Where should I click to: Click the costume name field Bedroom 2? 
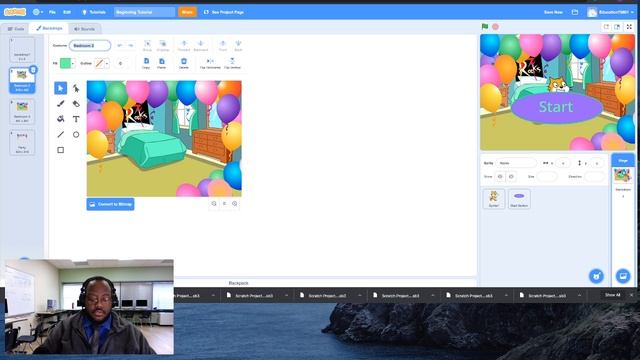pyautogui.click(x=90, y=45)
